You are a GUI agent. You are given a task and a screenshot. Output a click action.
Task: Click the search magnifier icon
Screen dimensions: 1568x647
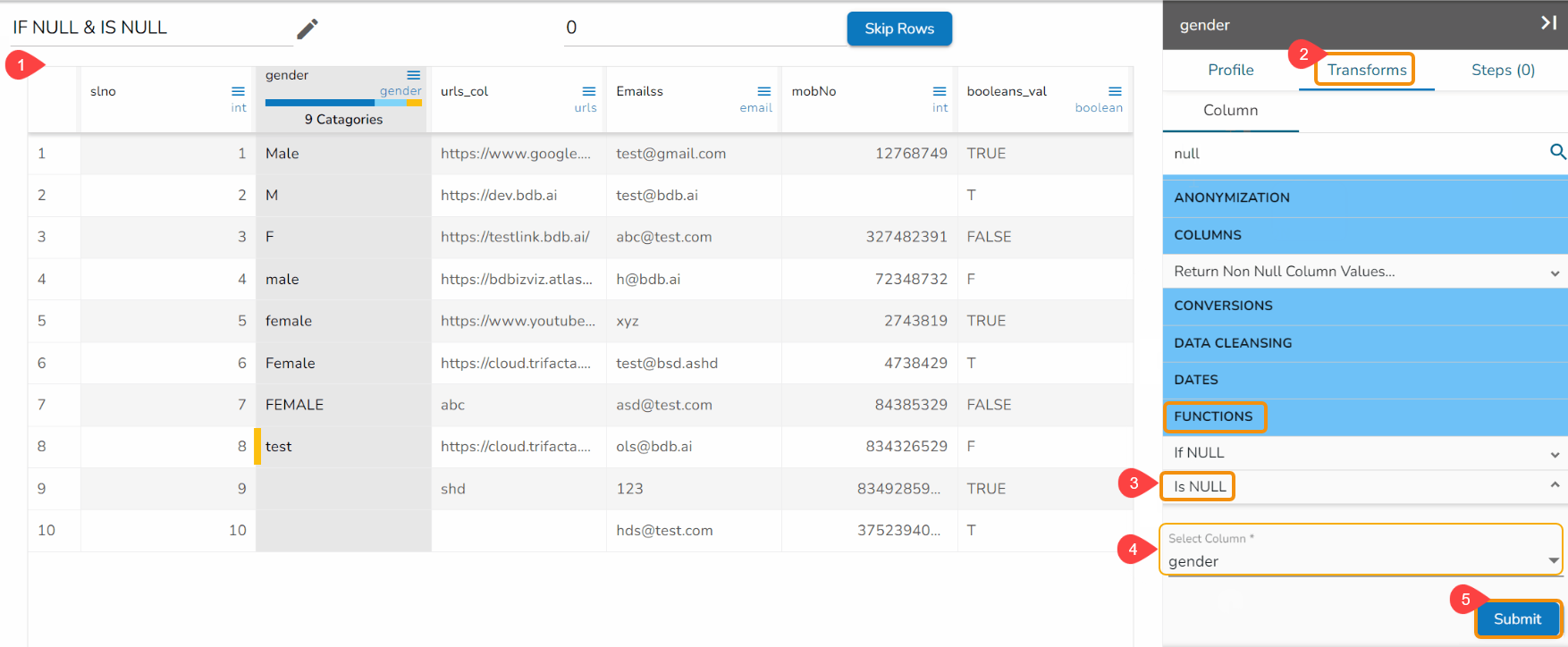click(1557, 152)
